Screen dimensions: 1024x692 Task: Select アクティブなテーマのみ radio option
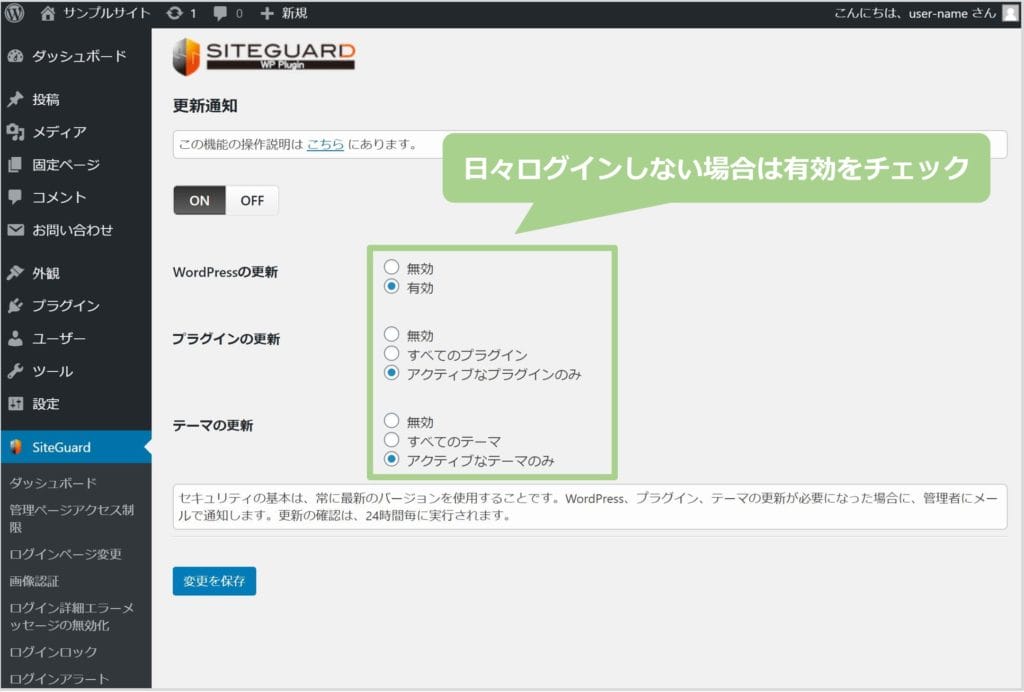click(391, 460)
